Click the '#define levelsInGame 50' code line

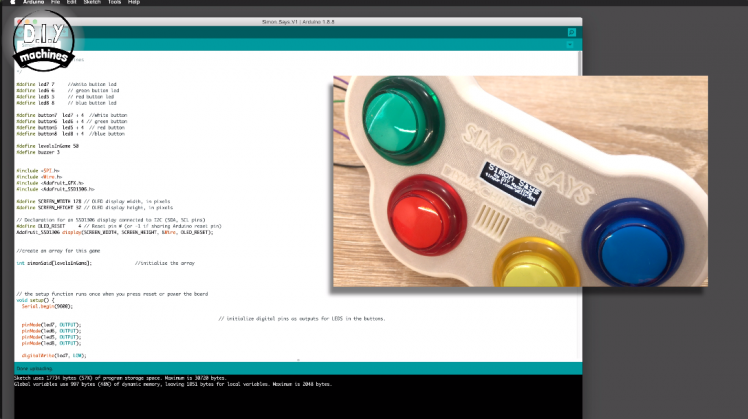pos(47,146)
